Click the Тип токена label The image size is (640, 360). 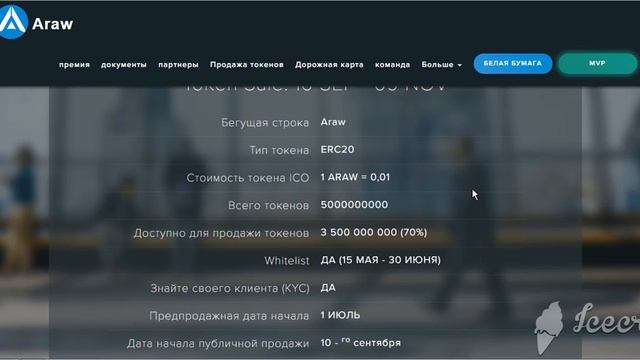pos(279,150)
